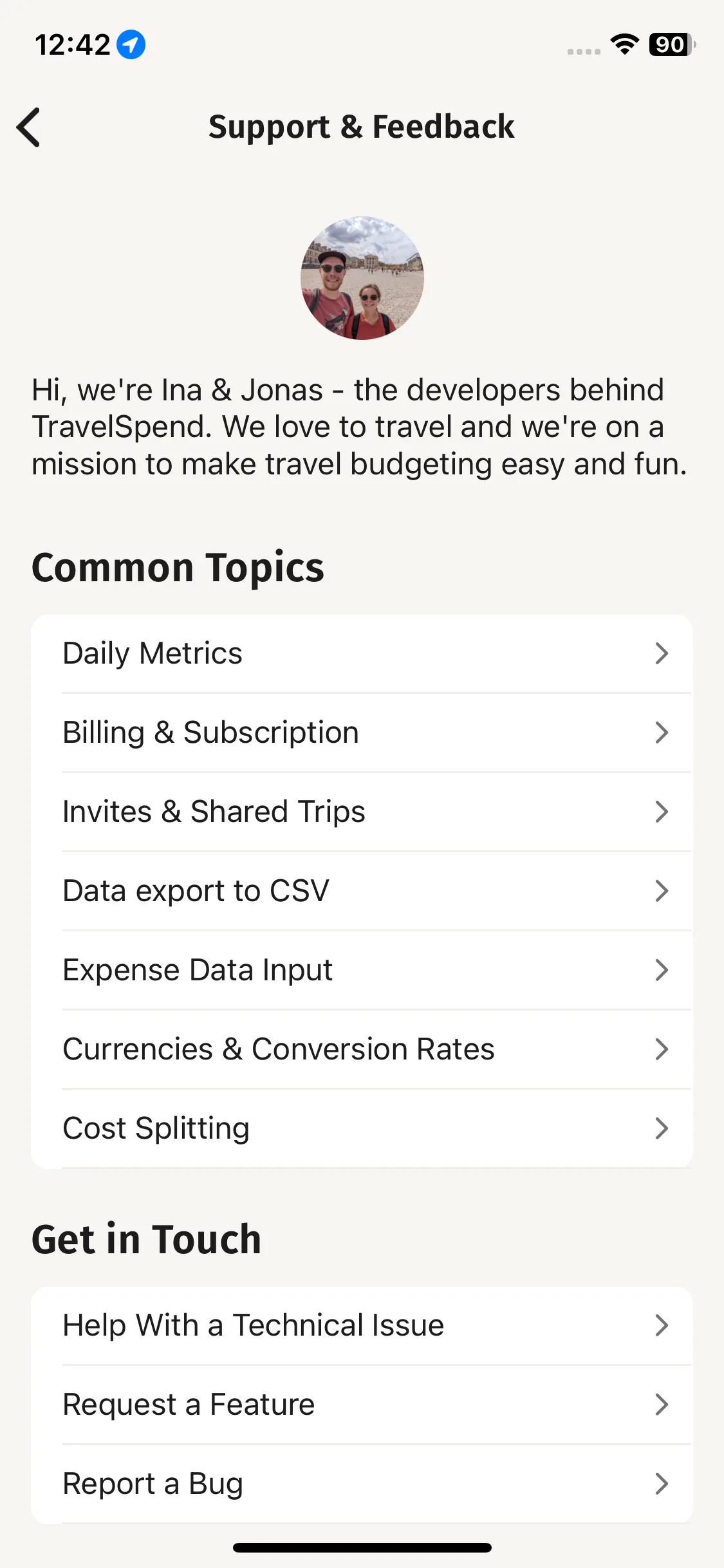This screenshot has width=724, height=1568.
Task: Open the Ina & Jonas profile photo
Action: (362, 278)
